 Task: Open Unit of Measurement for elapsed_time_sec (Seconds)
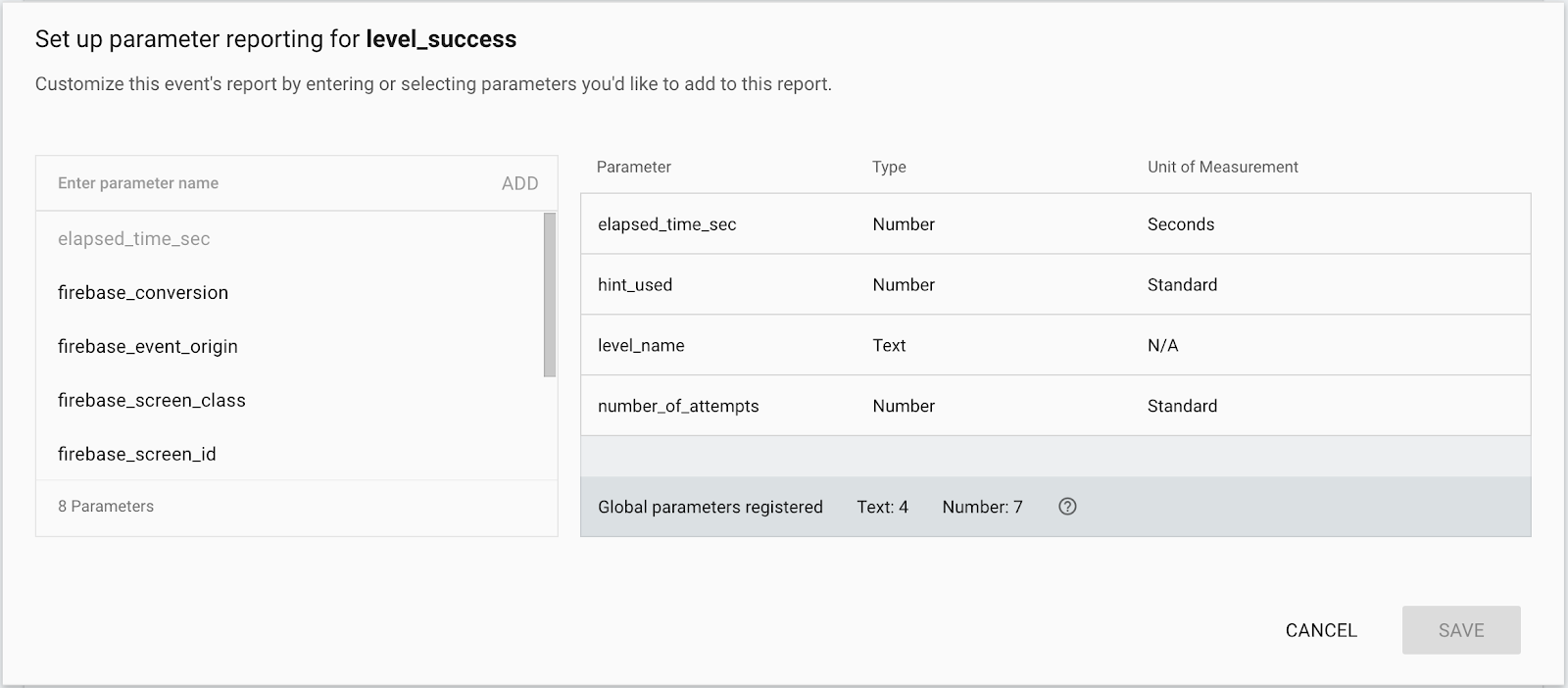tap(1181, 224)
